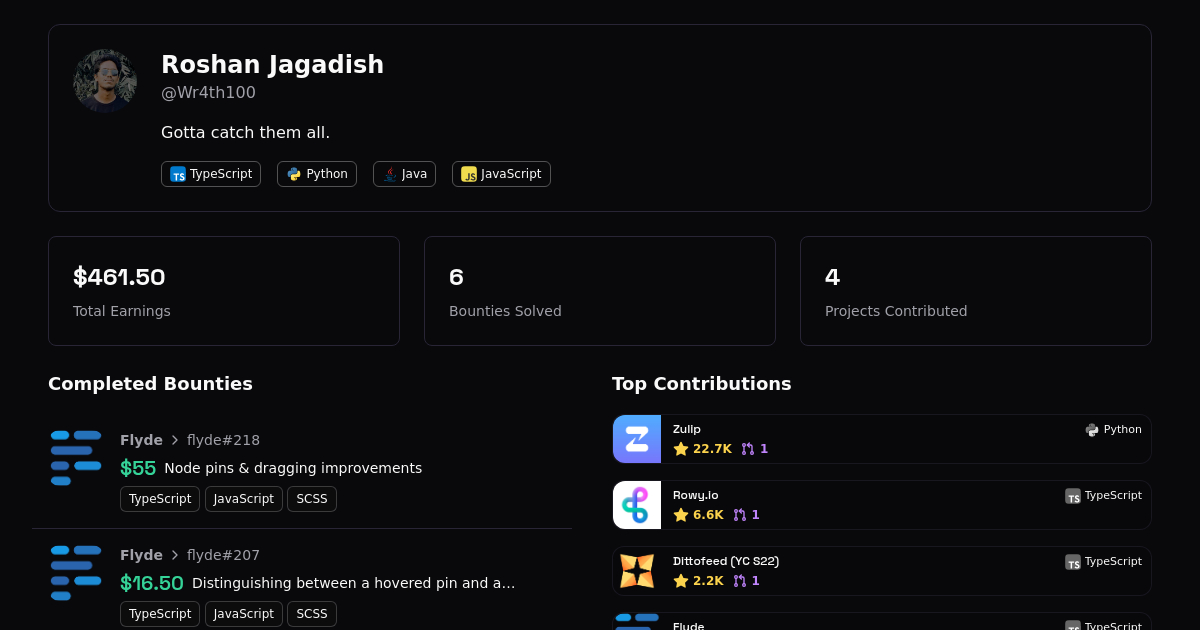Viewport: 1200px width, 630px height.
Task: Expand the chevron after Flyde for flyde#207
Action: [x=175, y=555]
